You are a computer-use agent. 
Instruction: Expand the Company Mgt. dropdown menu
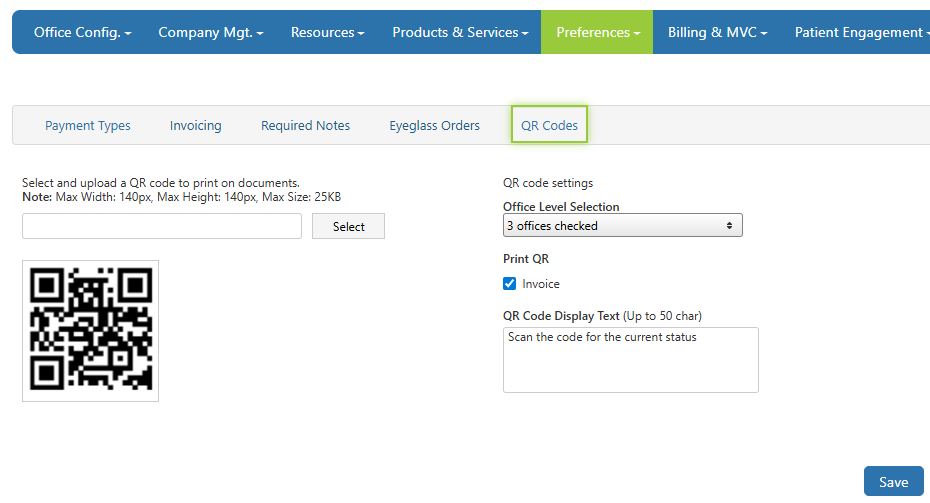click(x=211, y=32)
